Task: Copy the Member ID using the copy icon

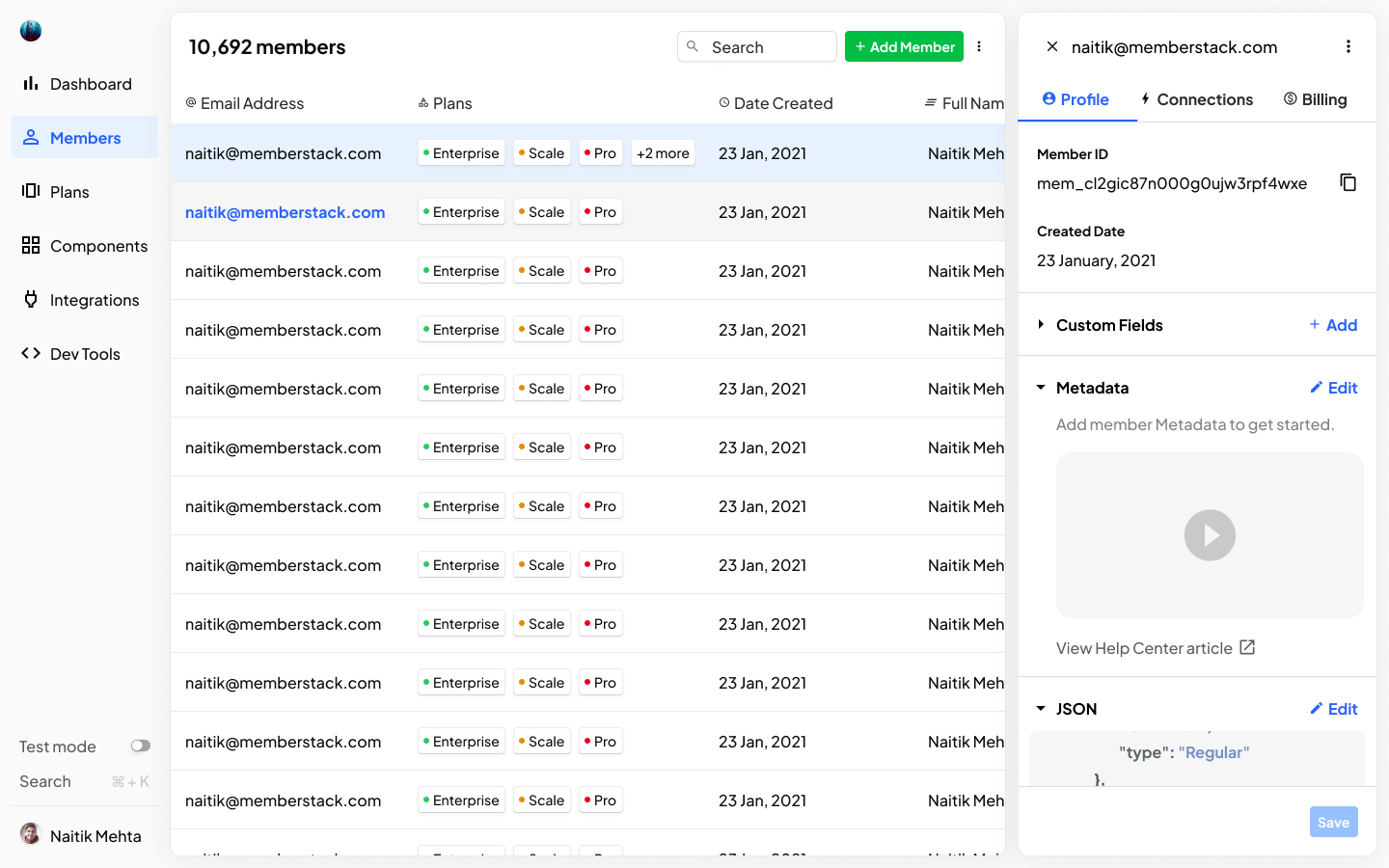Action: tap(1348, 181)
